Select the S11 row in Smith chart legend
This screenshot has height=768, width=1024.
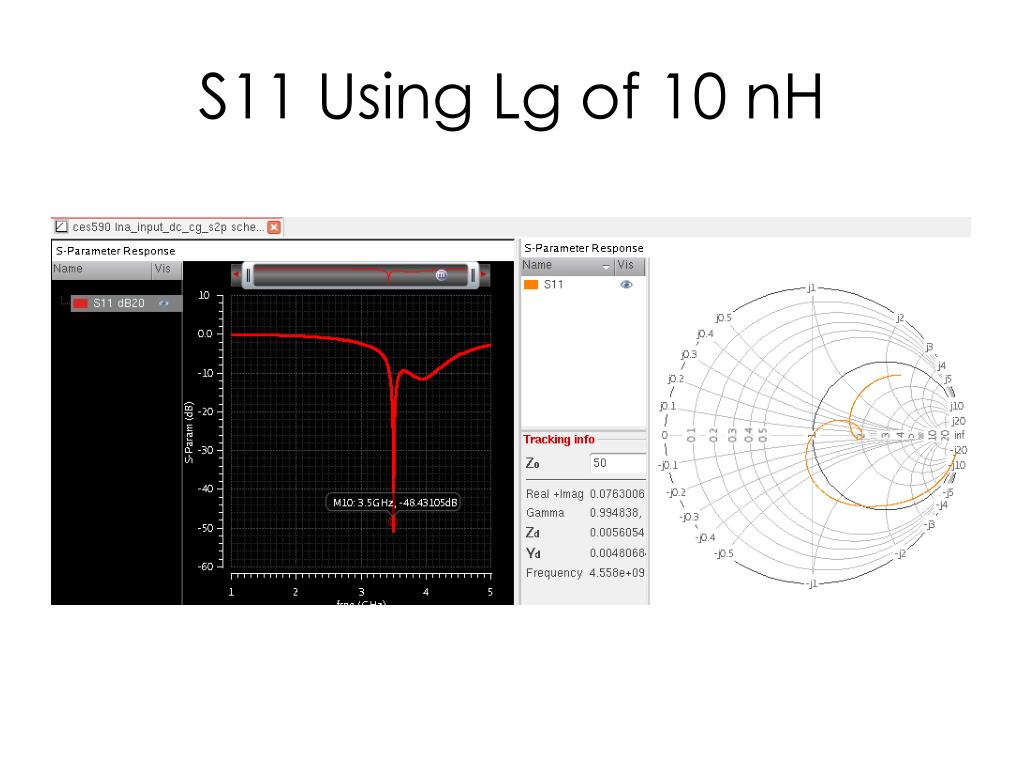point(583,284)
